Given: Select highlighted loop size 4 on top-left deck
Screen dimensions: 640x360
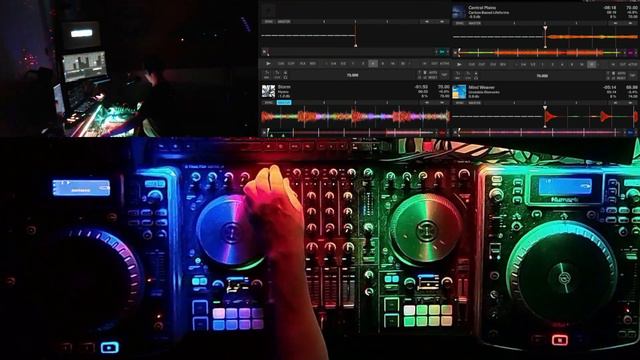Looking at the screenshot, I should (373, 64).
